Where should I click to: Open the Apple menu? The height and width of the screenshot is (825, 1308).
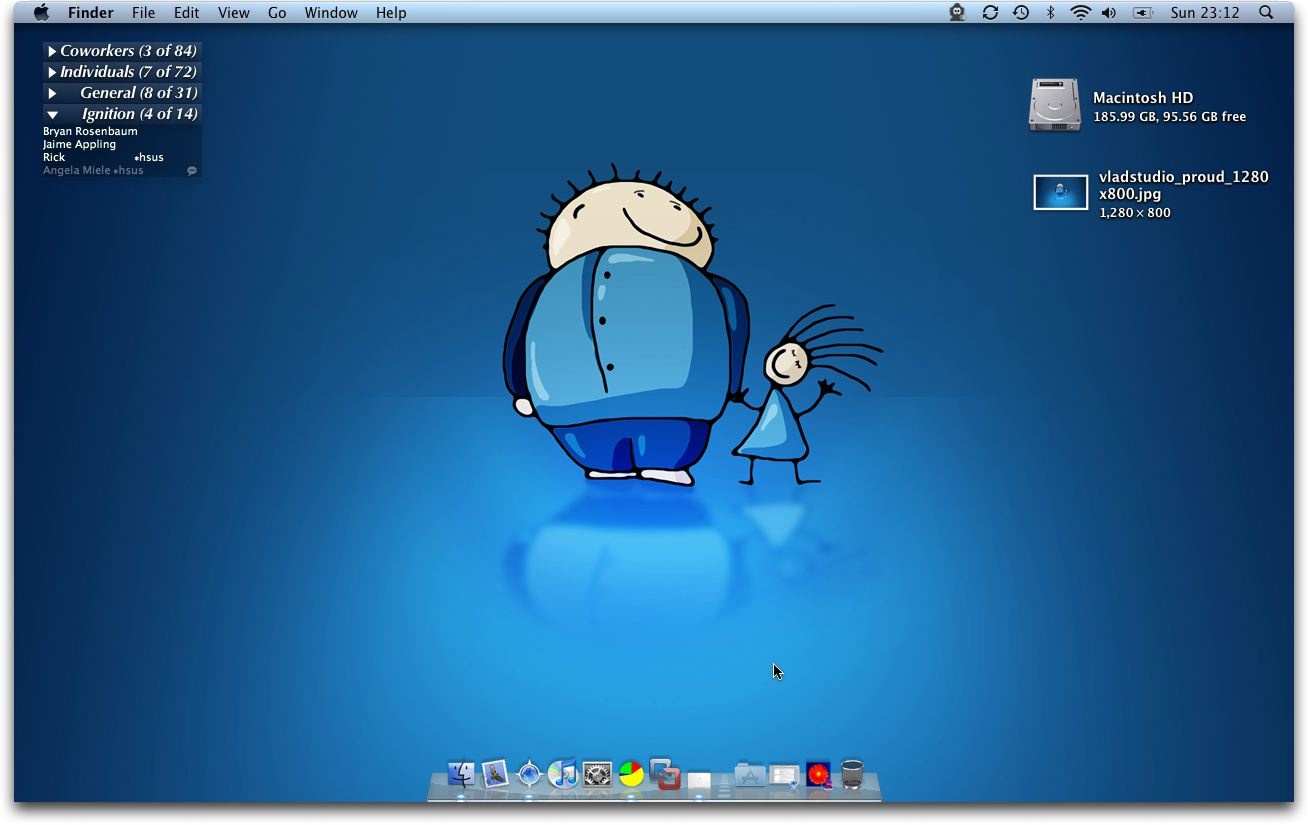point(41,13)
